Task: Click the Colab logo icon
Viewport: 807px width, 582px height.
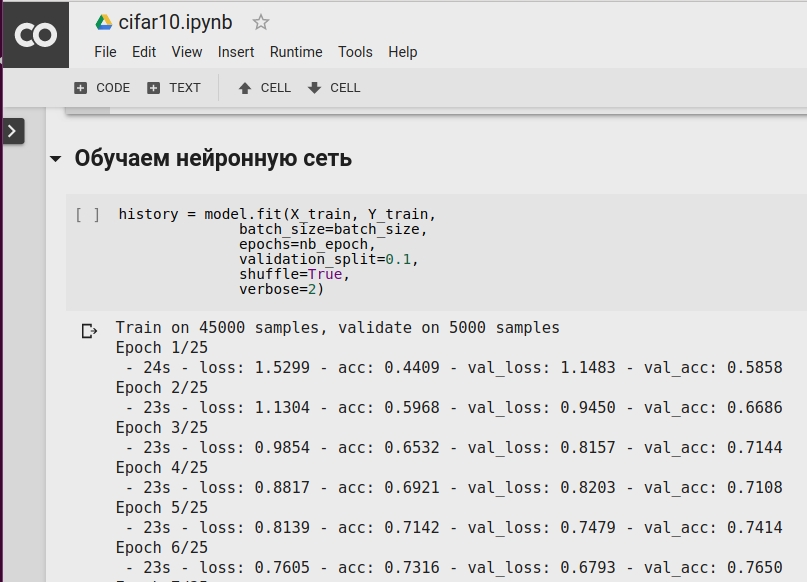Action: coord(36,36)
